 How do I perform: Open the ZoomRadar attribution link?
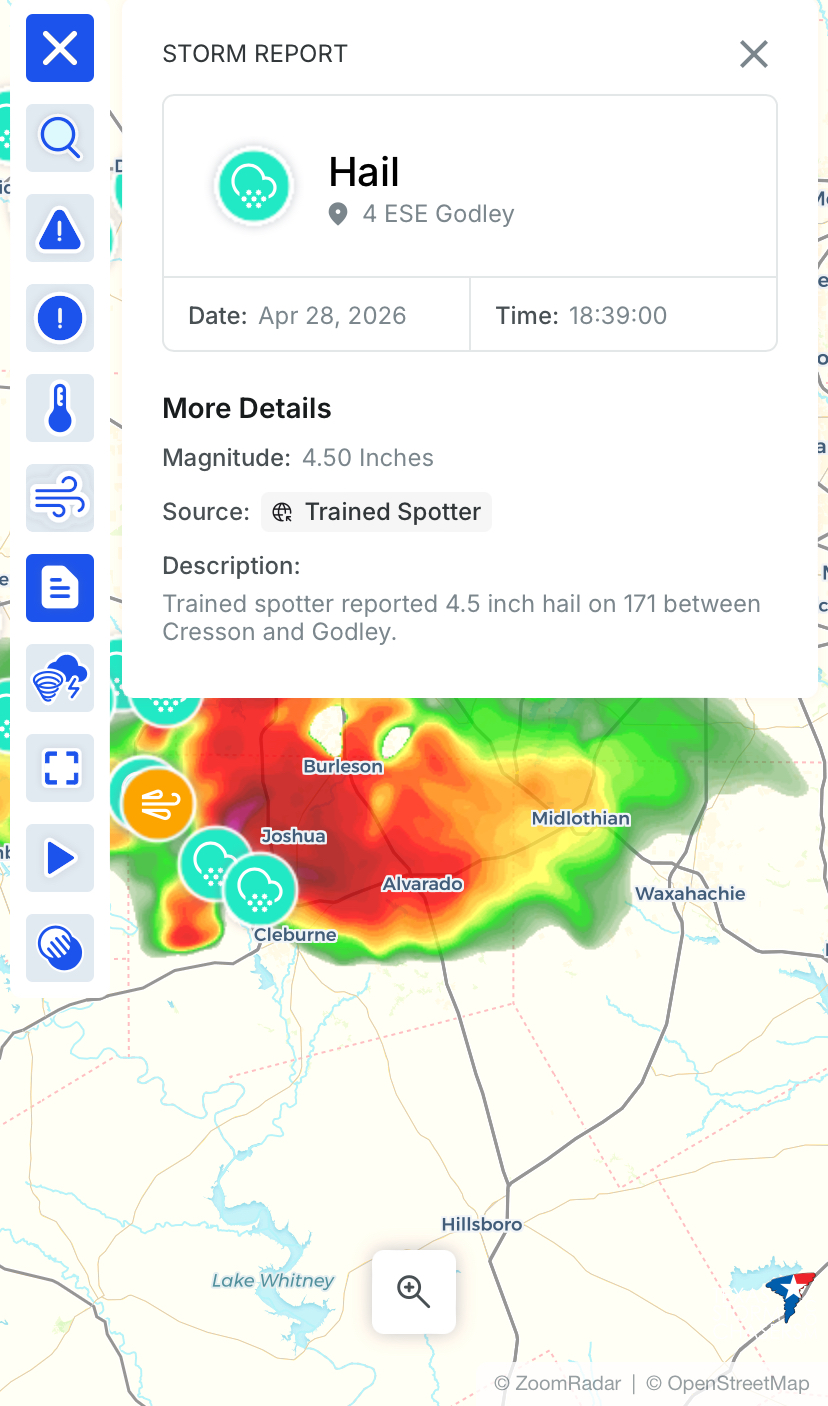click(x=557, y=1384)
